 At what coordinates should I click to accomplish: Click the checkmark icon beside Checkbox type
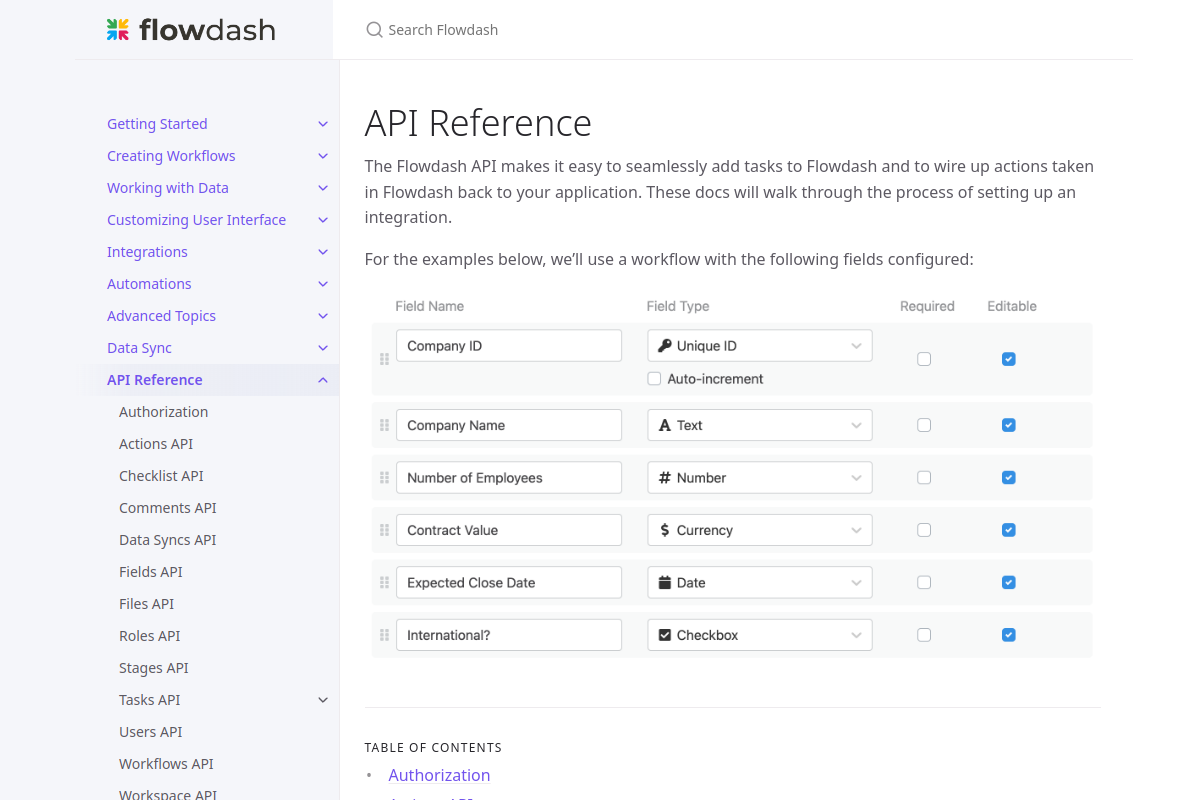665,635
